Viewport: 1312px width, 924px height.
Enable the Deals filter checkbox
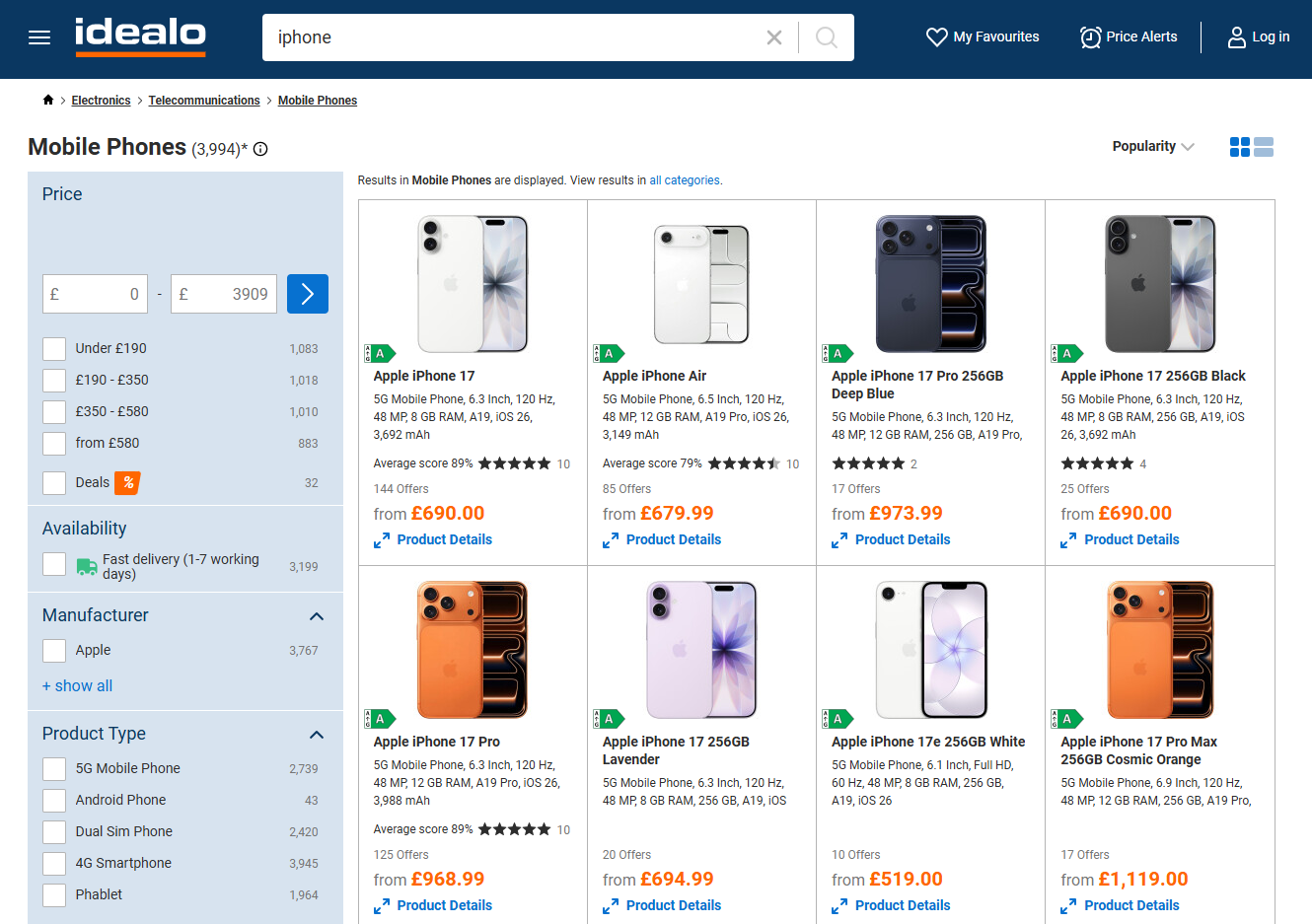[54, 483]
